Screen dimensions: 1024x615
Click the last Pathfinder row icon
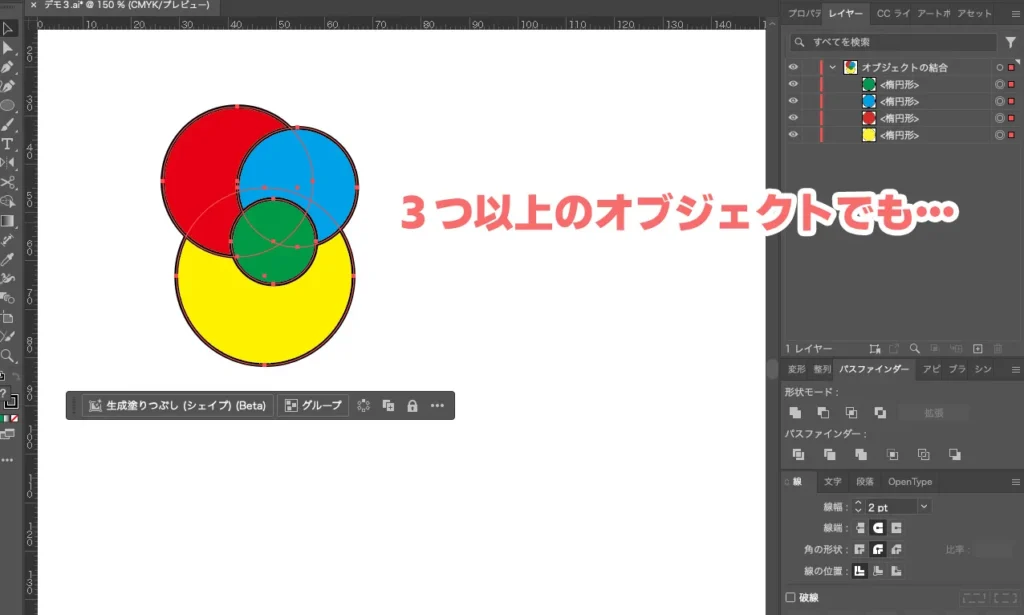[955, 454]
